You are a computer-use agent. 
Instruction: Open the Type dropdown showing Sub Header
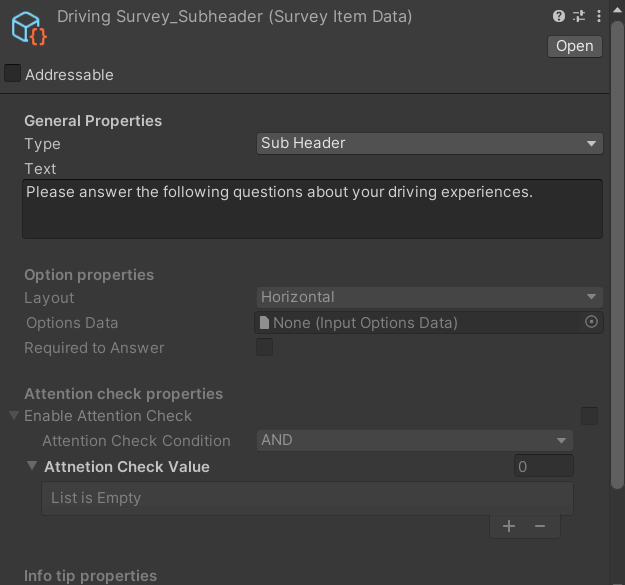[x=430, y=143]
